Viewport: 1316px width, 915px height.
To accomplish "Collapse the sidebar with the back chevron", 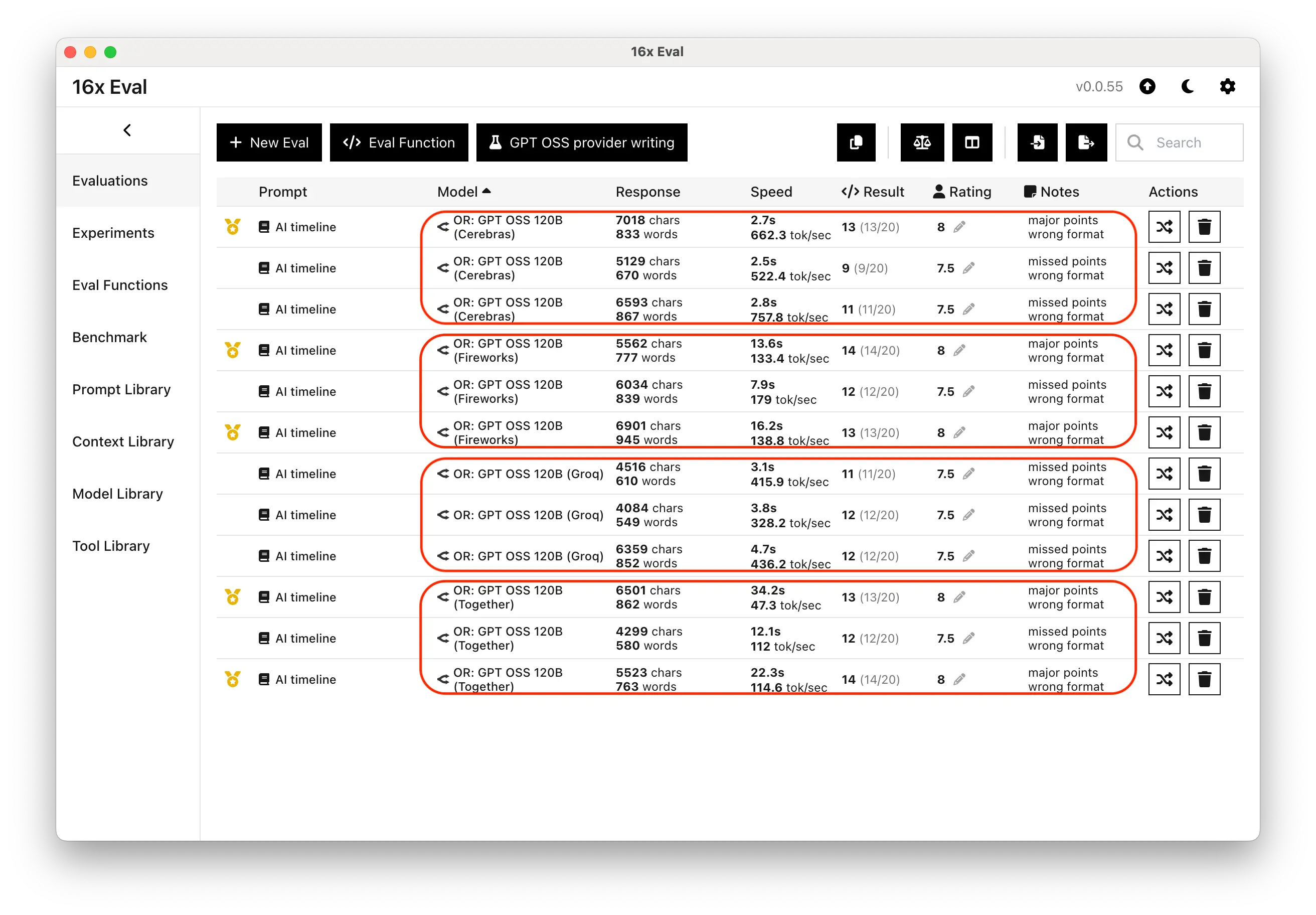I will (127, 130).
